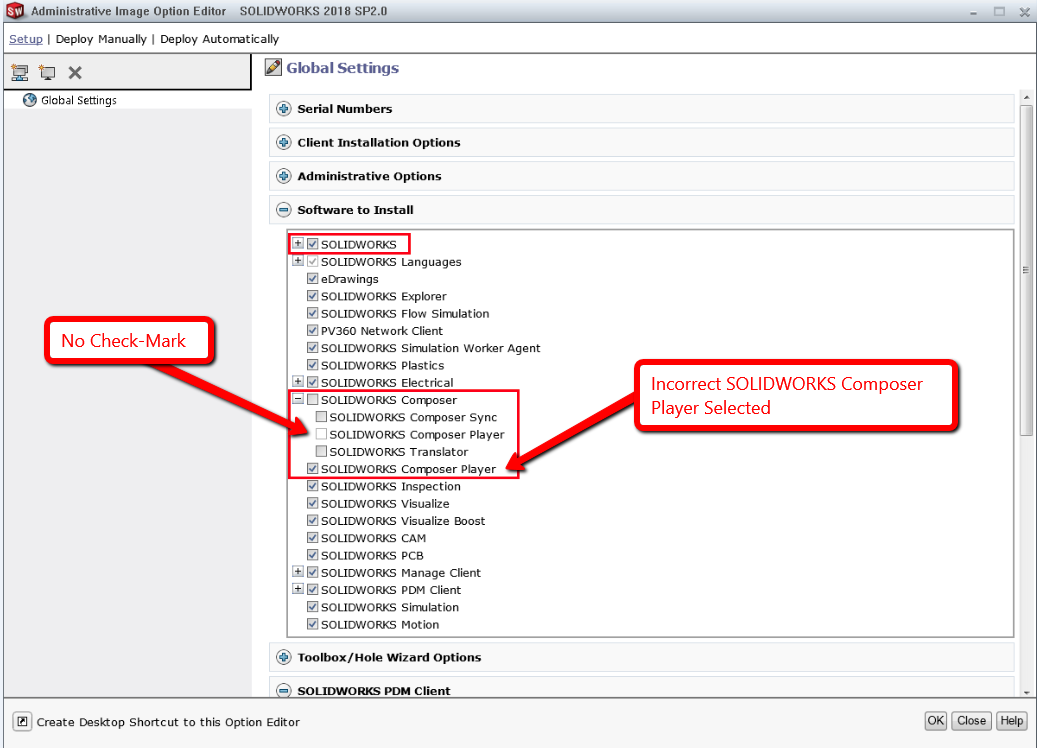Uncheck SOLIDWORKS Plastics

(313, 364)
